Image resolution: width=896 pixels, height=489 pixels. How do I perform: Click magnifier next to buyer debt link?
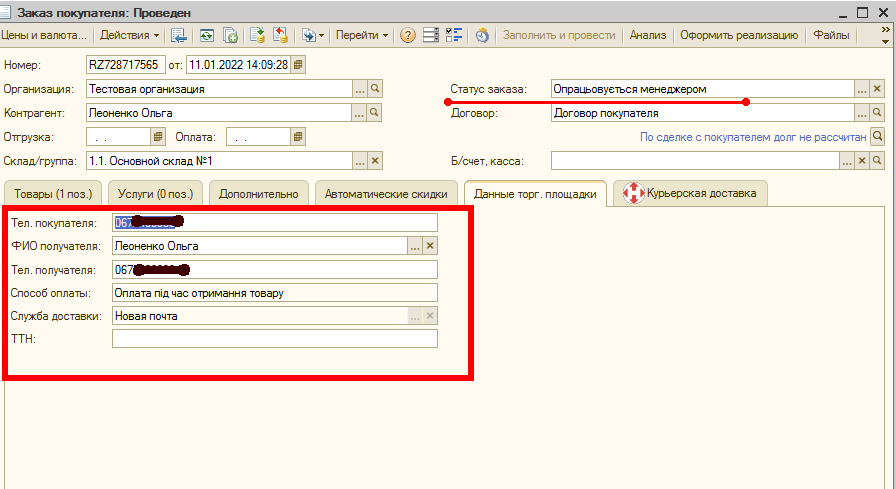(878, 136)
